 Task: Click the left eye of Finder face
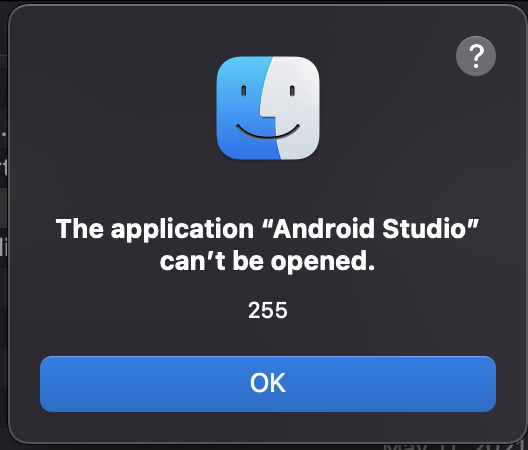(243, 91)
